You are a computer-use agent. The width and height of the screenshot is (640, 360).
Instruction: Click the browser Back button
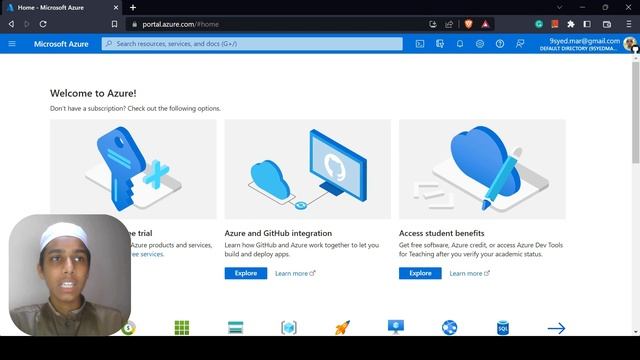click(11, 24)
